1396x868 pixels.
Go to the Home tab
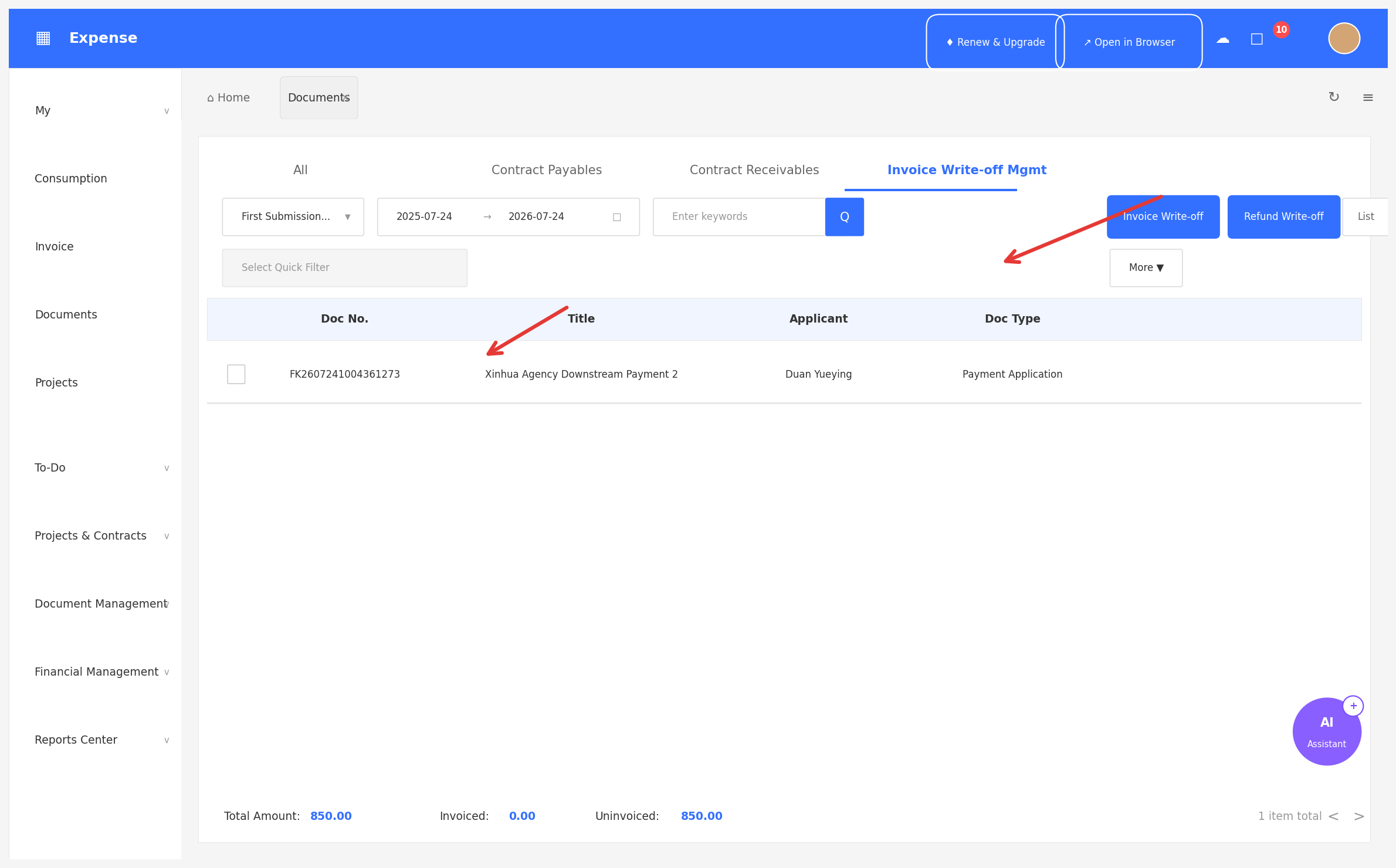[228, 98]
